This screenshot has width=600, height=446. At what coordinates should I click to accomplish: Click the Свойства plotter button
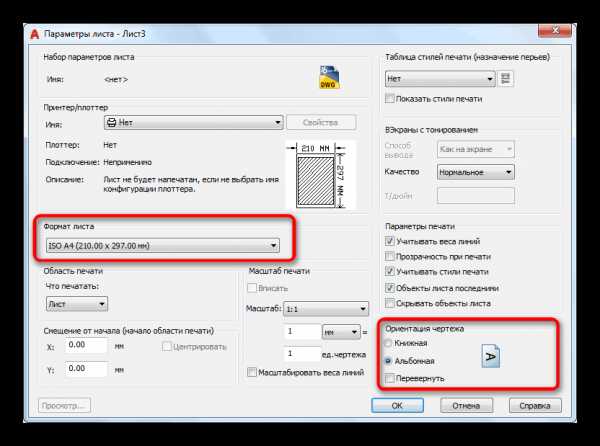(x=321, y=123)
